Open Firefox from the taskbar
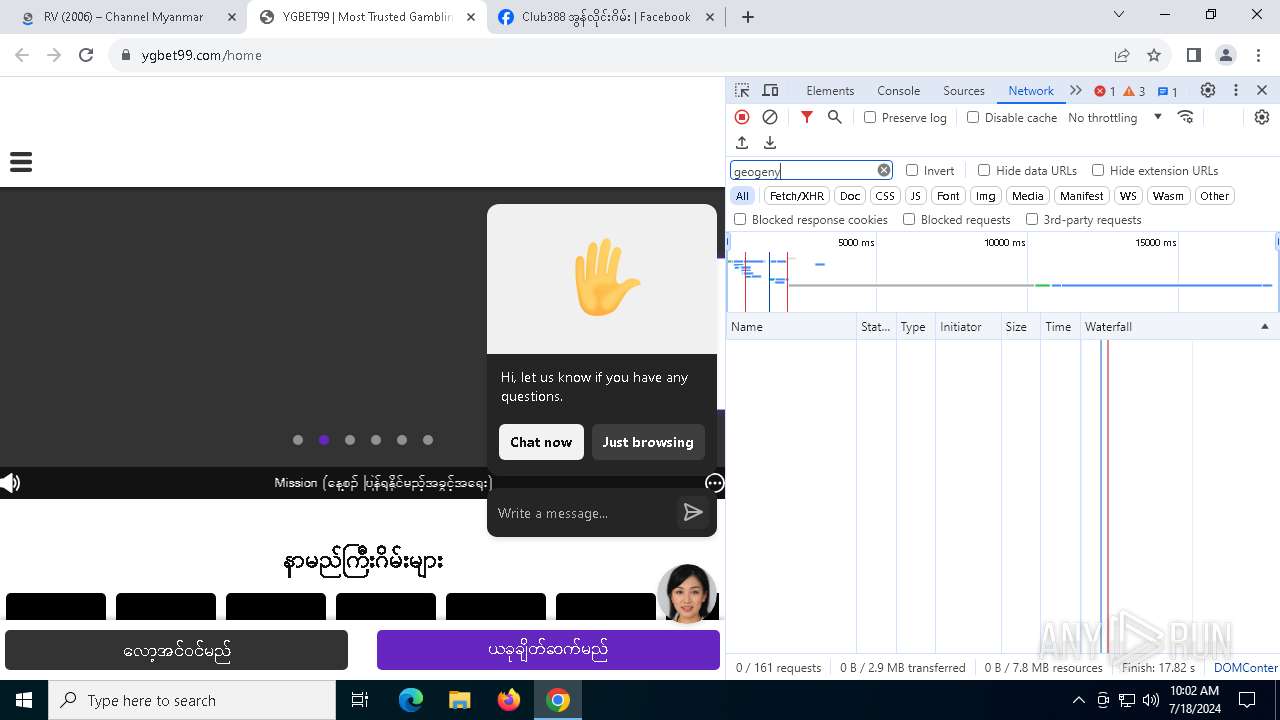This screenshot has height=720, width=1280. point(509,700)
